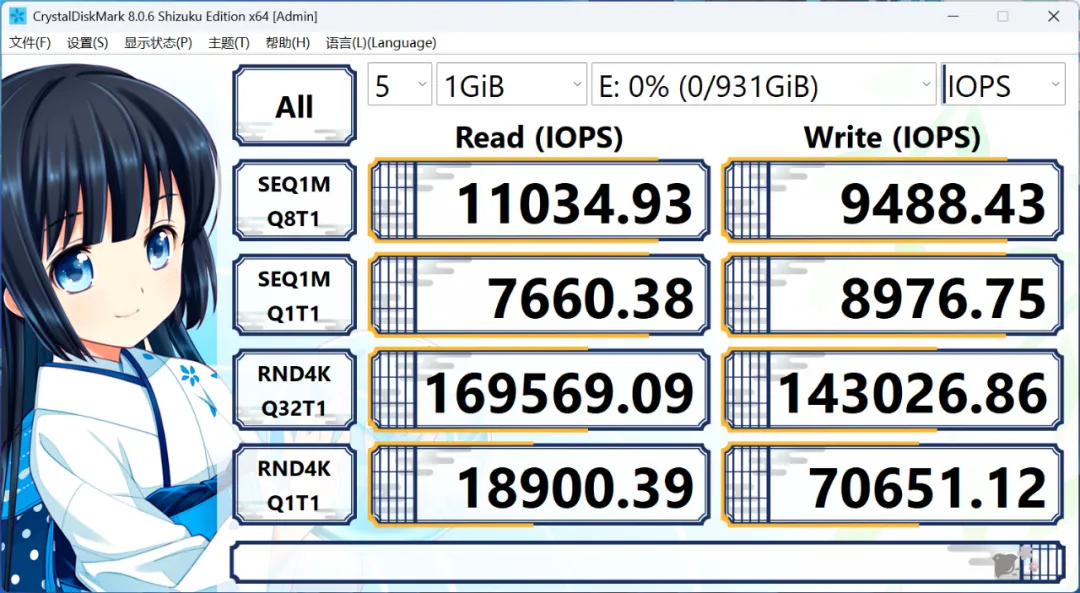Expand the 1GiB test size dropdown
1080x593 pixels.
511,85
